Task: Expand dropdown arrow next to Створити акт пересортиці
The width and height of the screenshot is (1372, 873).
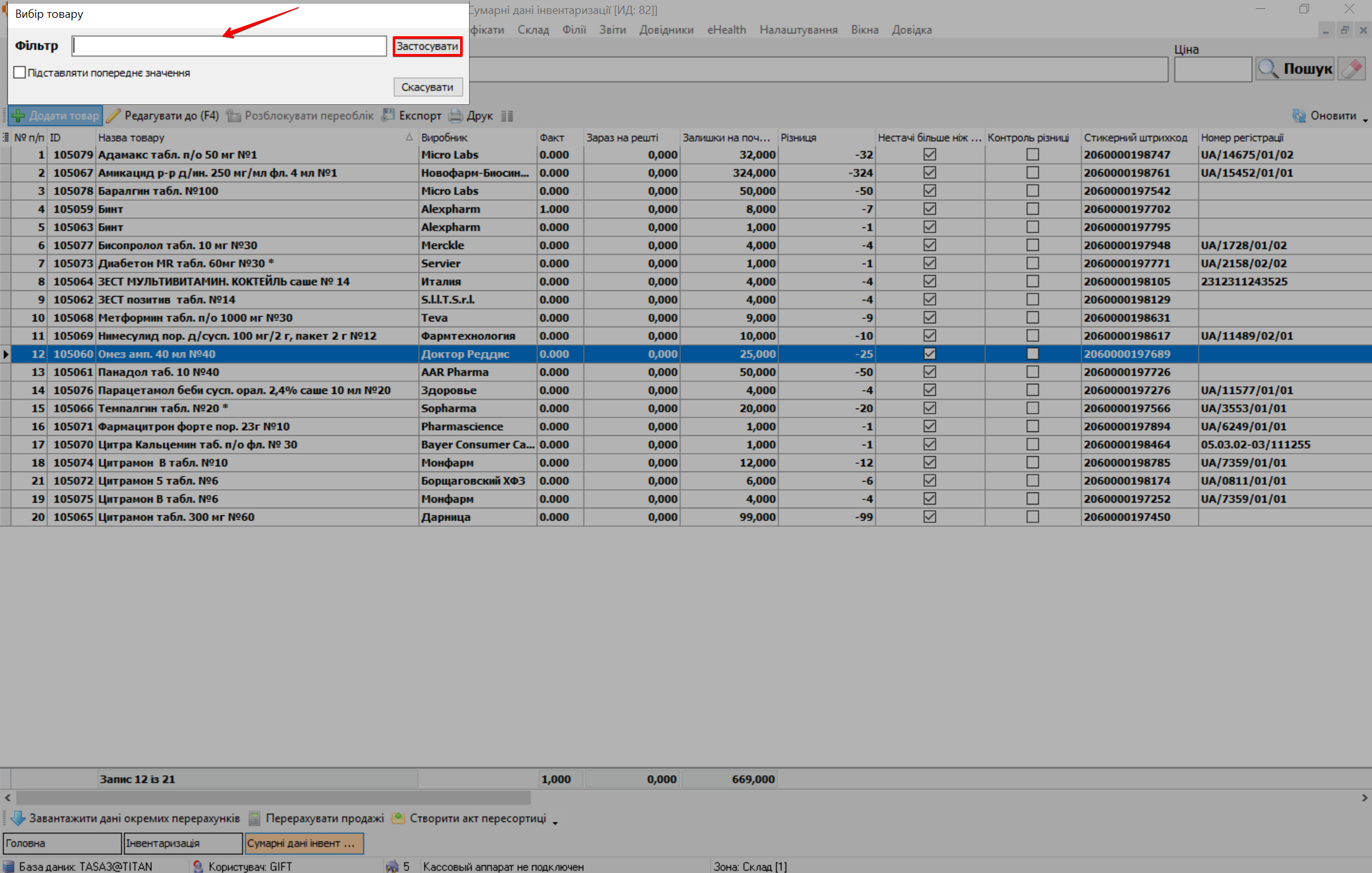Action: click(555, 823)
